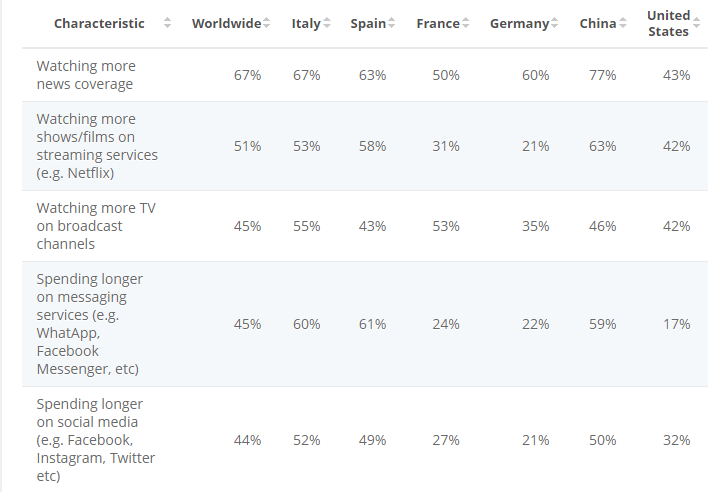Click the Worldwide column header label
The width and height of the screenshot is (708, 492).
(227, 23)
